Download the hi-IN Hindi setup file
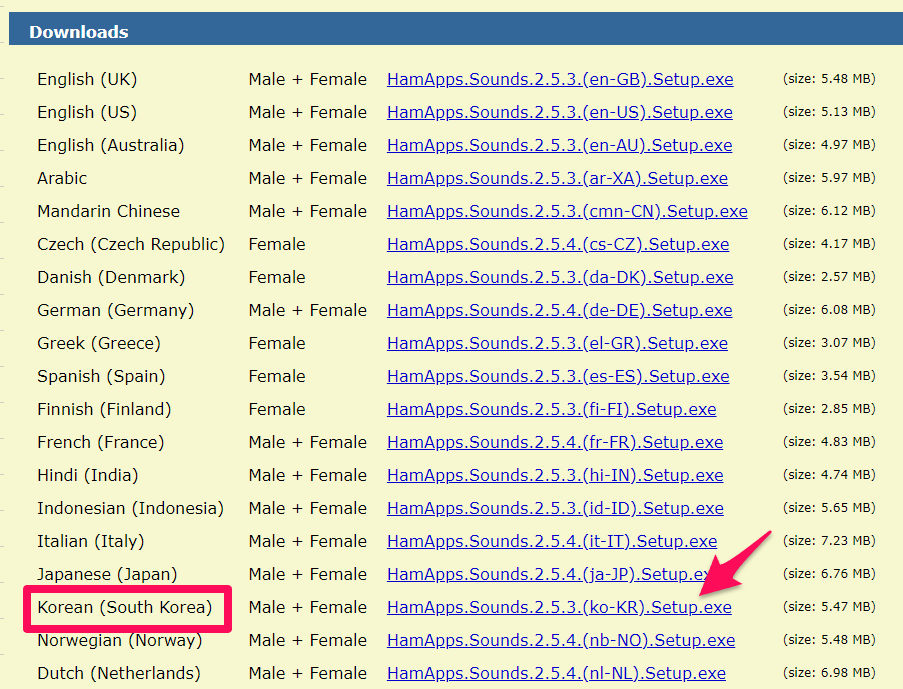The image size is (903, 689). coord(555,475)
